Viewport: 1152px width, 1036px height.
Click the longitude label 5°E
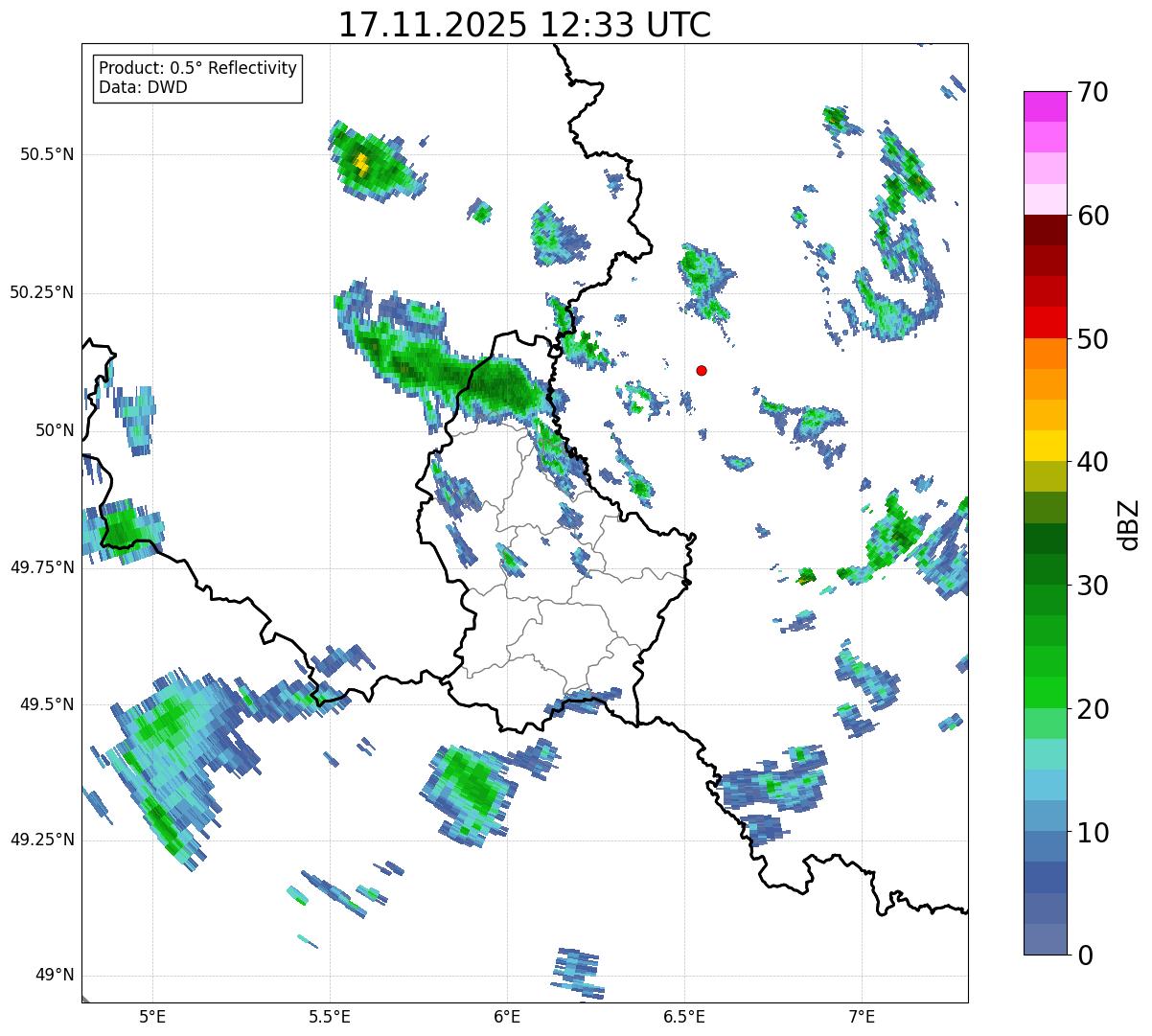coord(152,1016)
